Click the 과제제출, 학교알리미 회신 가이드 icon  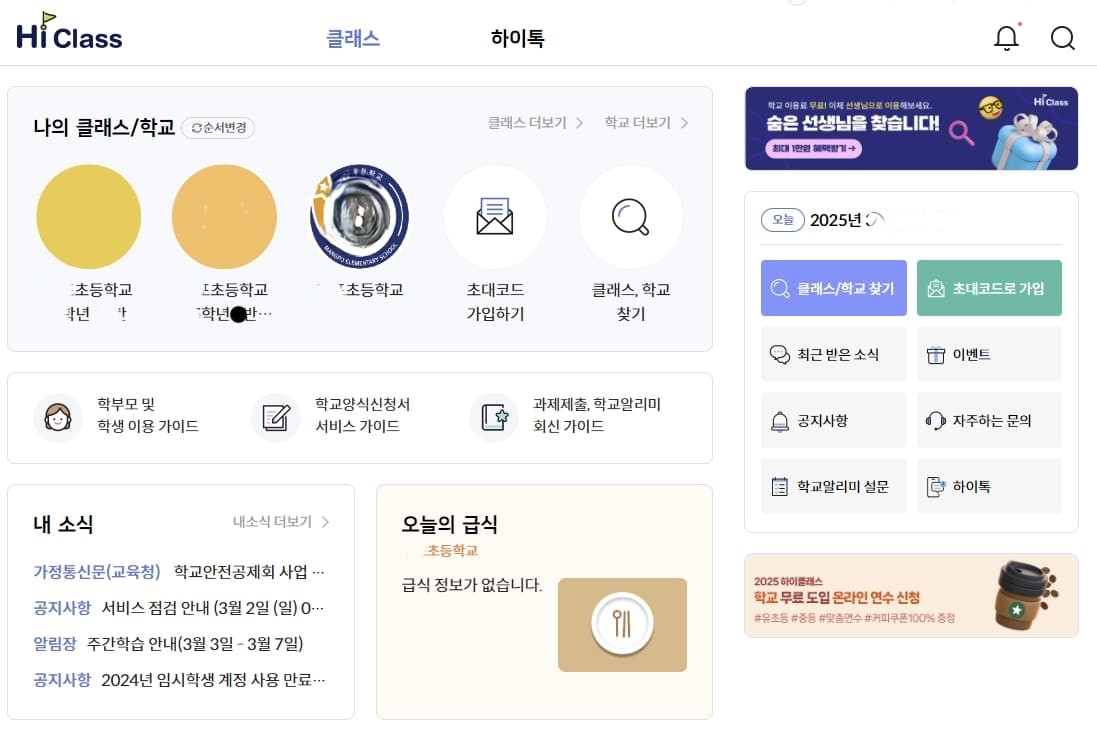(x=494, y=418)
